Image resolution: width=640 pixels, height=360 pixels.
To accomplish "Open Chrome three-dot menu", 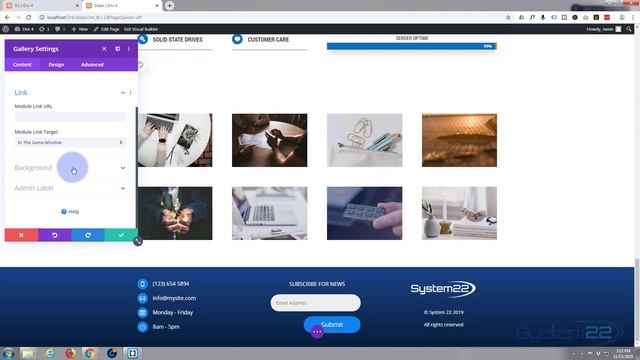I will tap(633, 17).
